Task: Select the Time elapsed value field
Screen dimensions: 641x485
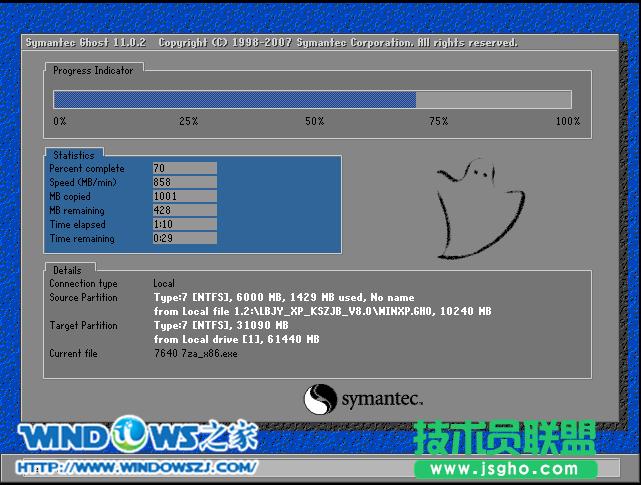Action: 184,225
